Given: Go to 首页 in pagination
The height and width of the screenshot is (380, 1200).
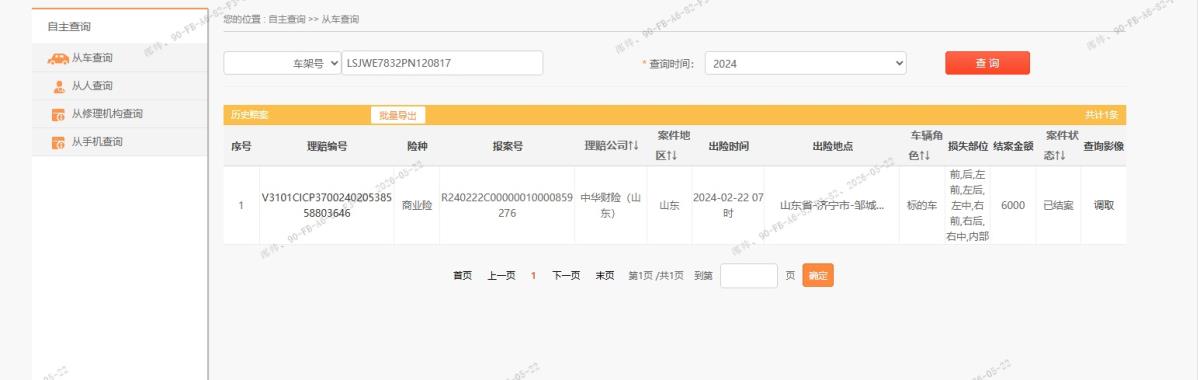Looking at the screenshot, I should click(462, 275).
